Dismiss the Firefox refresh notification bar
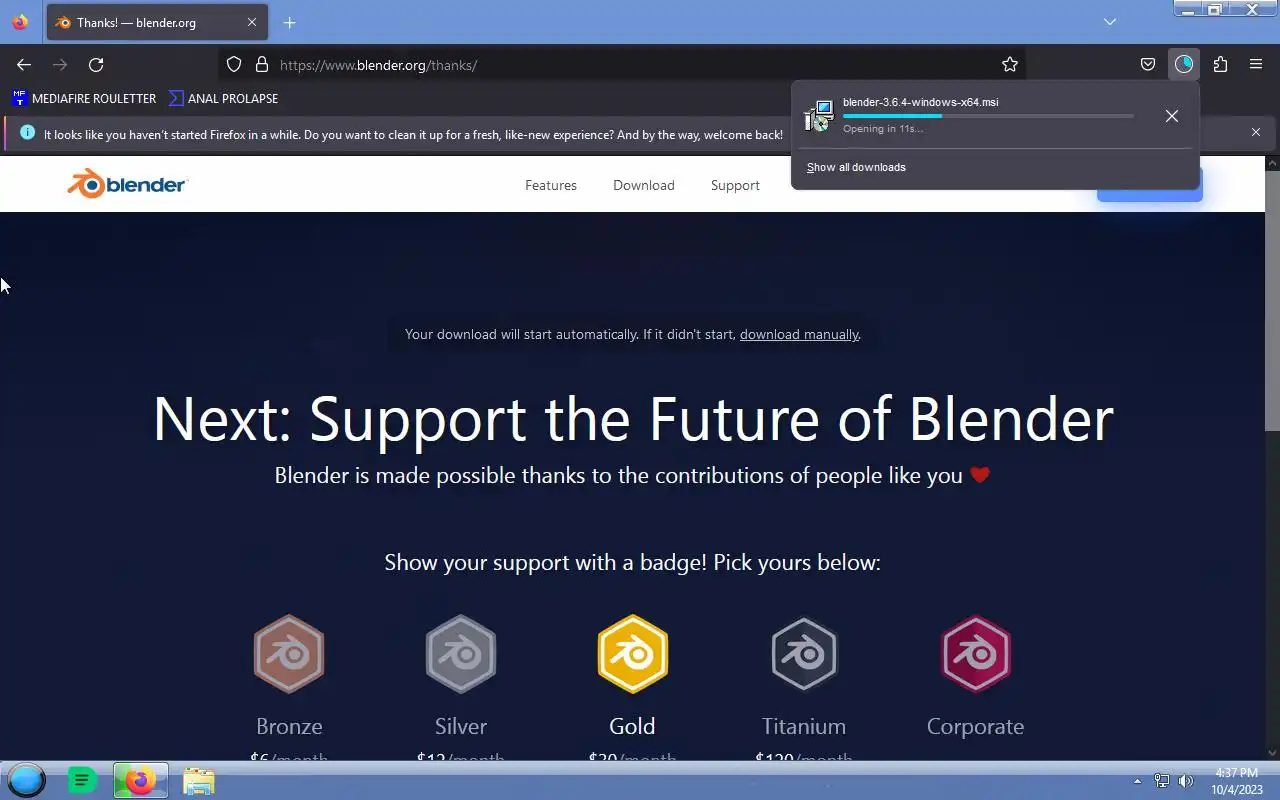The image size is (1280, 800). click(x=1256, y=132)
